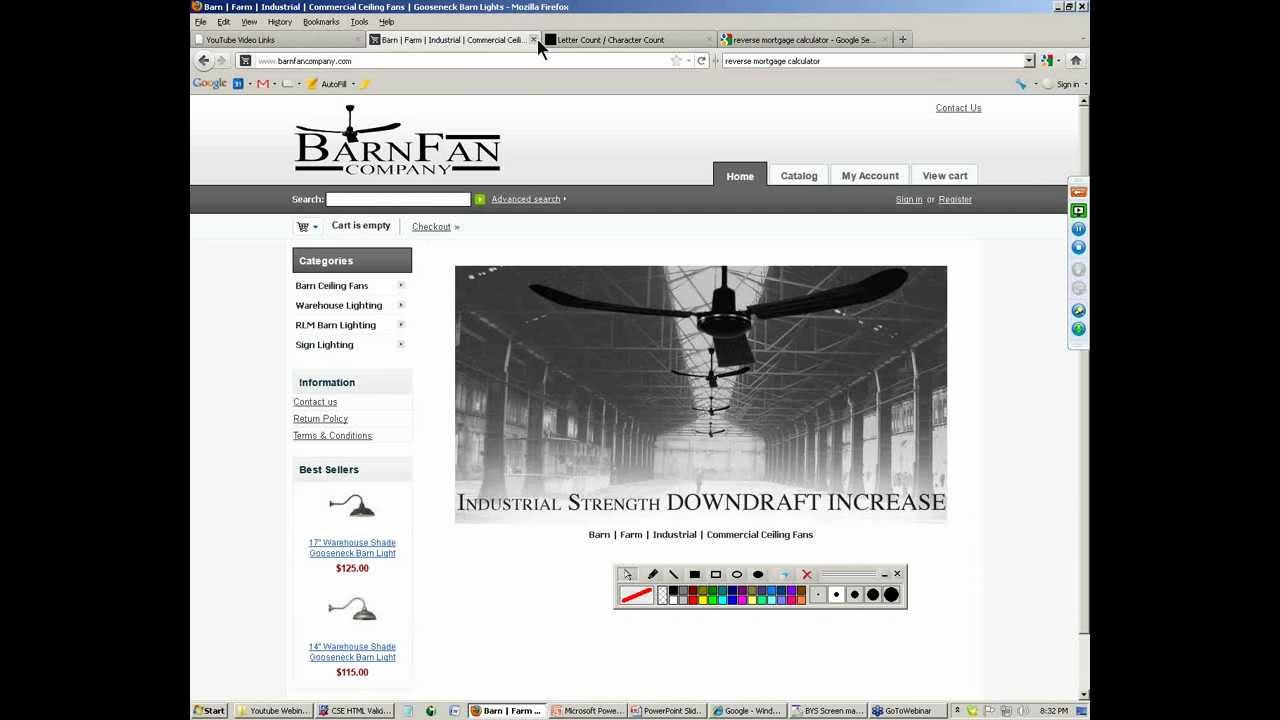Click the Firefox home icon
The height and width of the screenshot is (720, 1280).
[1075, 61]
